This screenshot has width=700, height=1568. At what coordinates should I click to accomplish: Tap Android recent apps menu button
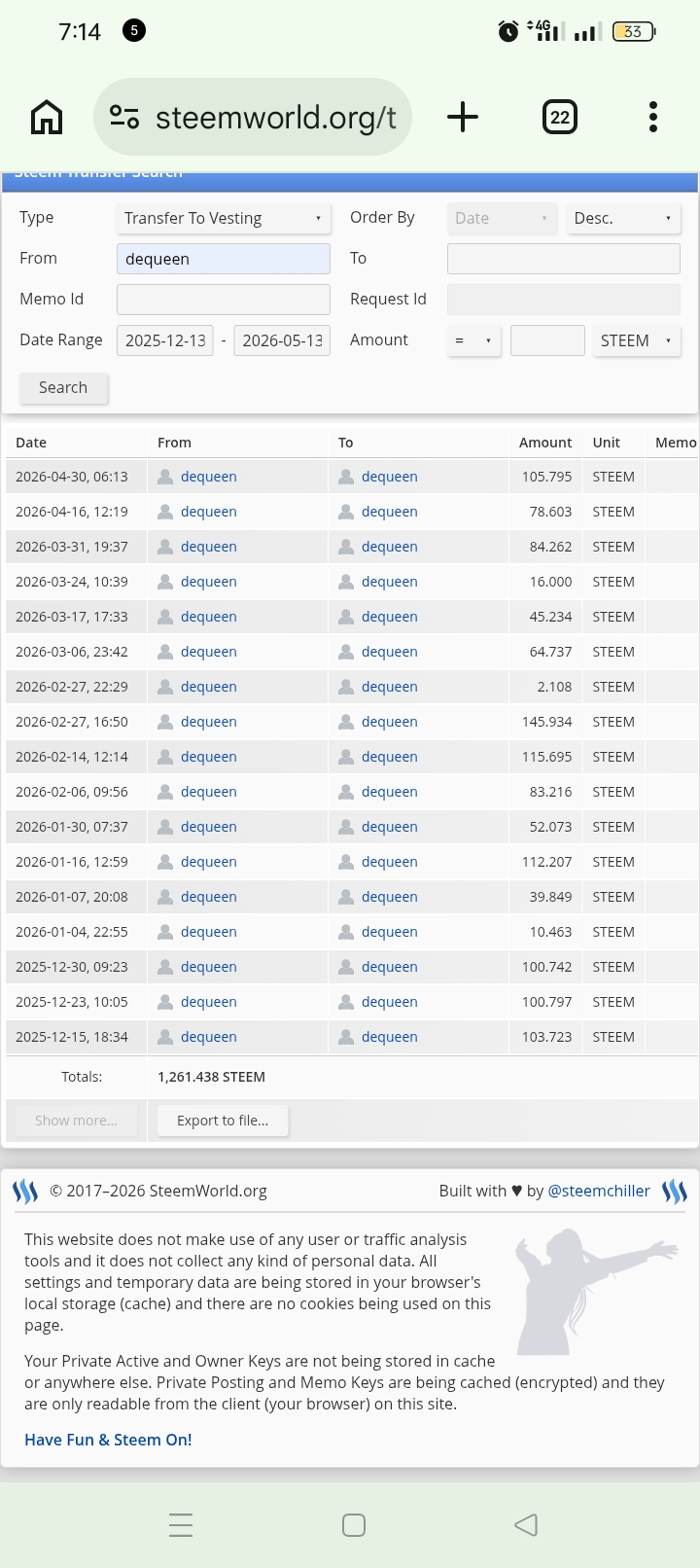(181, 1524)
